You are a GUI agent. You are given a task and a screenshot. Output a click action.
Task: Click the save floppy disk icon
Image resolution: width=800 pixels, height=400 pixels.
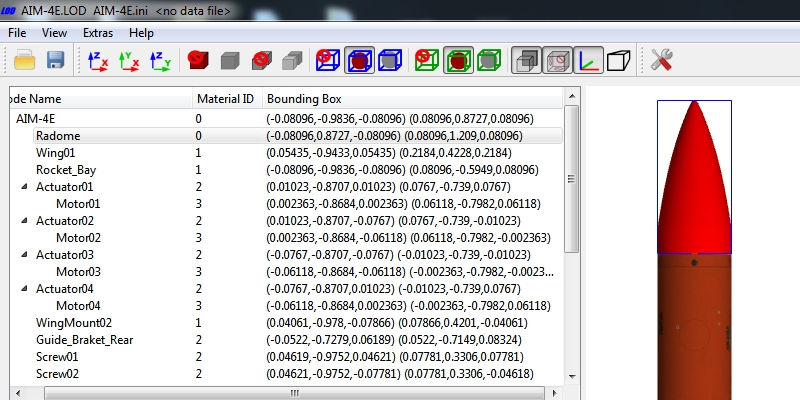pyautogui.click(x=58, y=60)
